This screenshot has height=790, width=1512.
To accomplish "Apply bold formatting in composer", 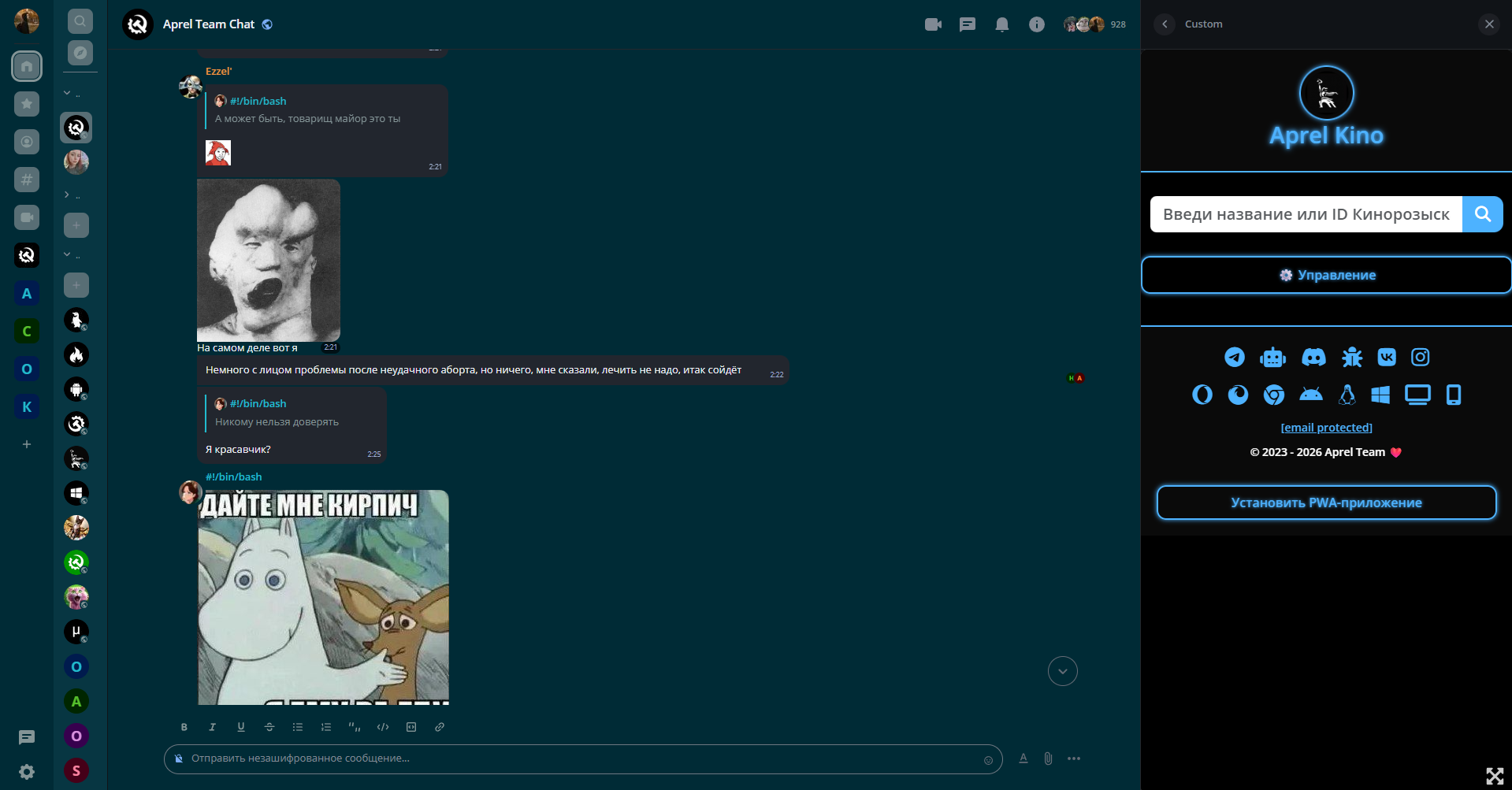I will coord(184,727).
